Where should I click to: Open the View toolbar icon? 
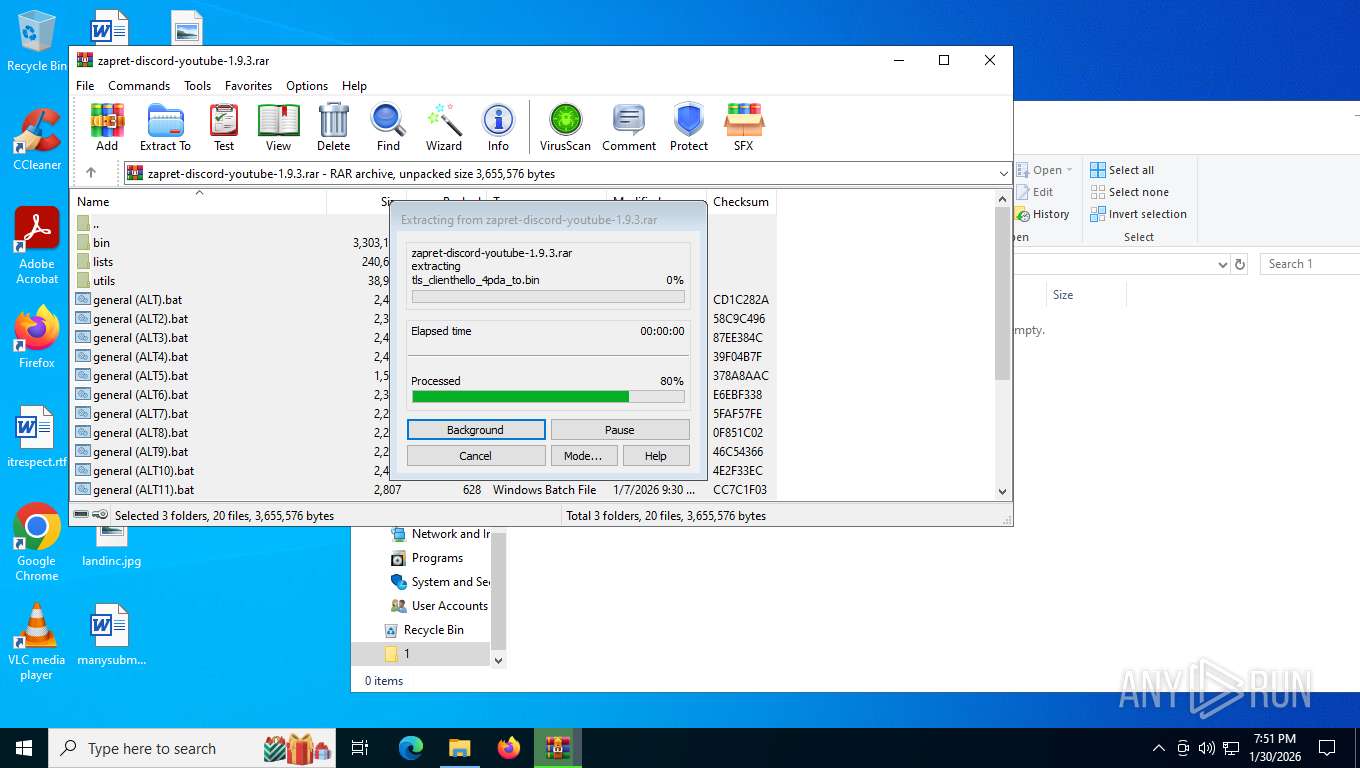pos(278,127)
